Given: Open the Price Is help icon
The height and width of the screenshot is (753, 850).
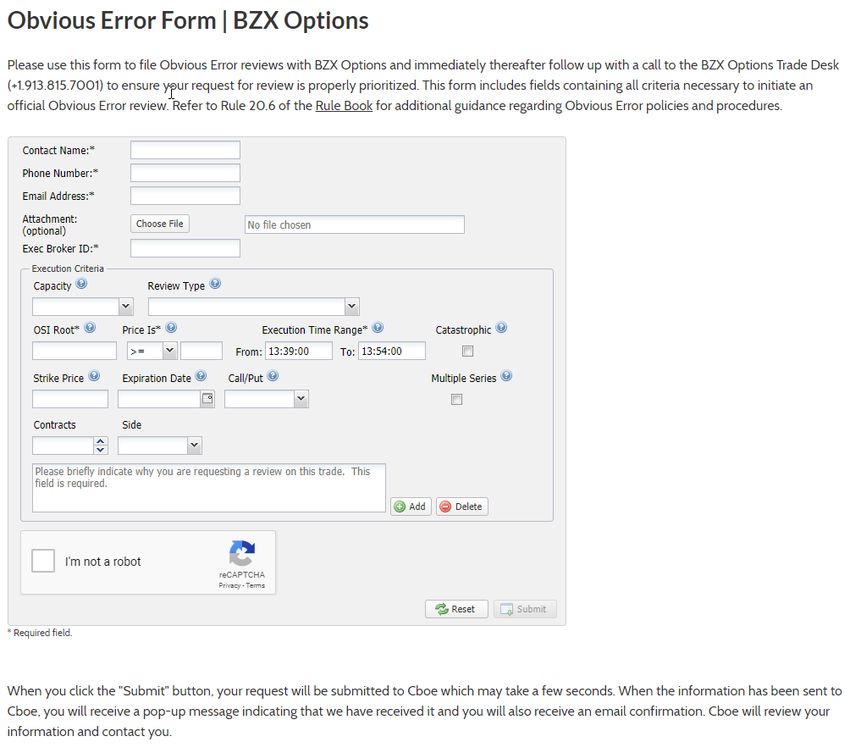Looking at the screenshot, I should 171,327.
